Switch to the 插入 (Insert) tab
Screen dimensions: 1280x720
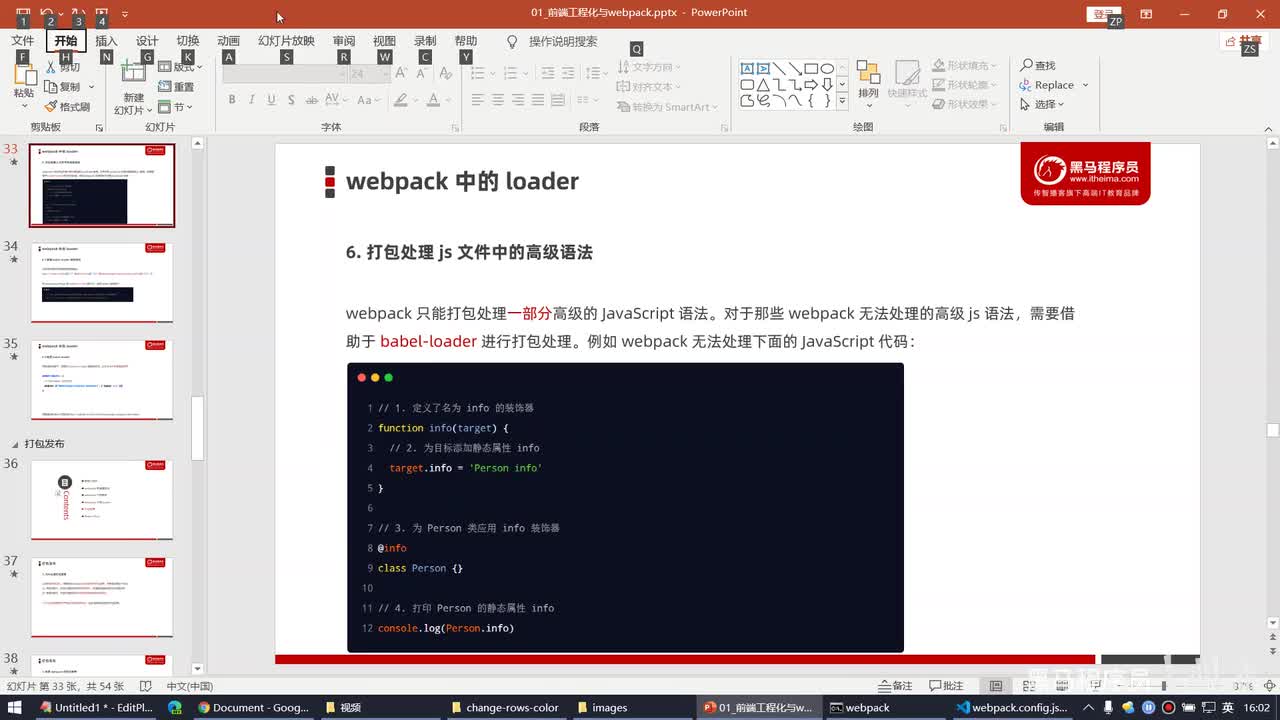pyautogui.click(x=106, y=41)
